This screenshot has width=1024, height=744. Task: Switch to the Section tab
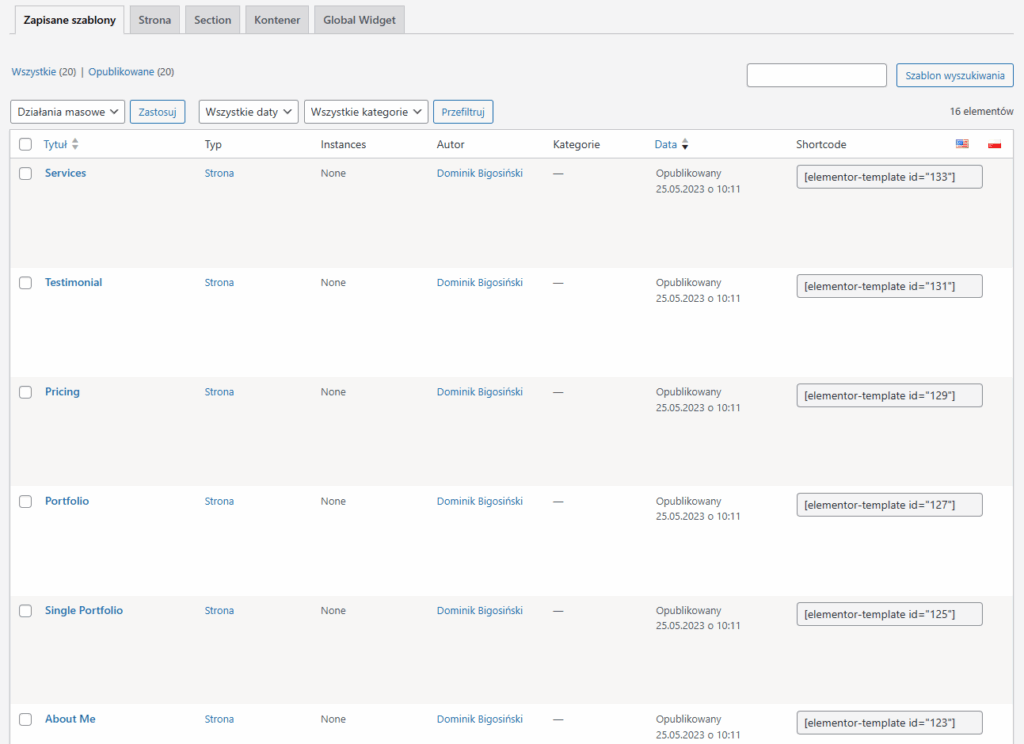[x=212, y=20]
